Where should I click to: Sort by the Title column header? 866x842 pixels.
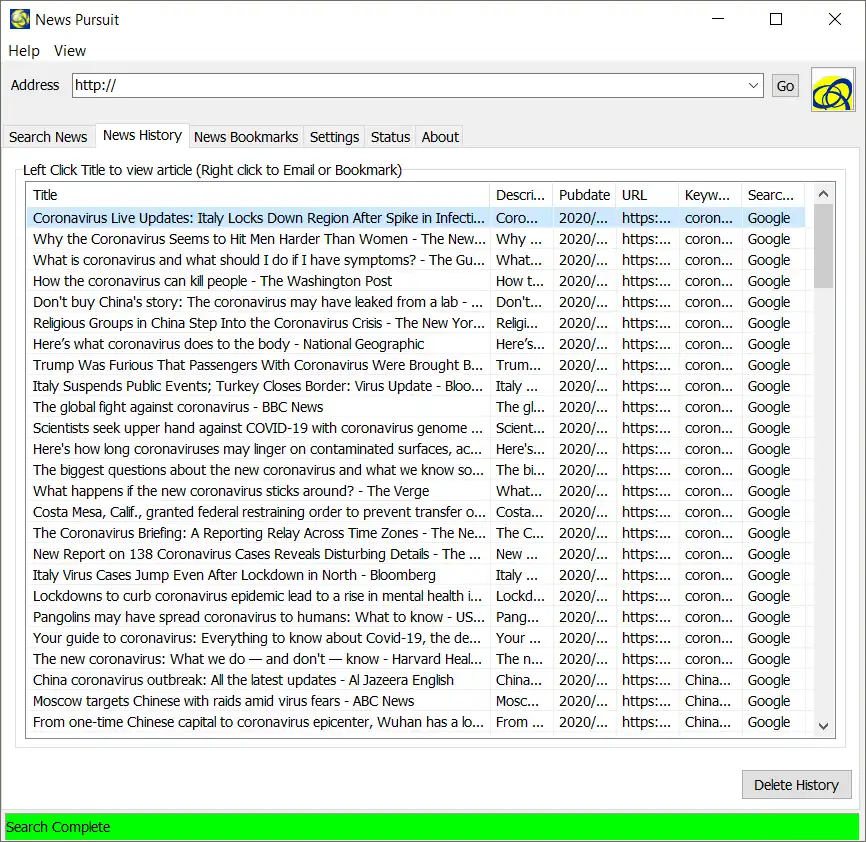[257, 195]
